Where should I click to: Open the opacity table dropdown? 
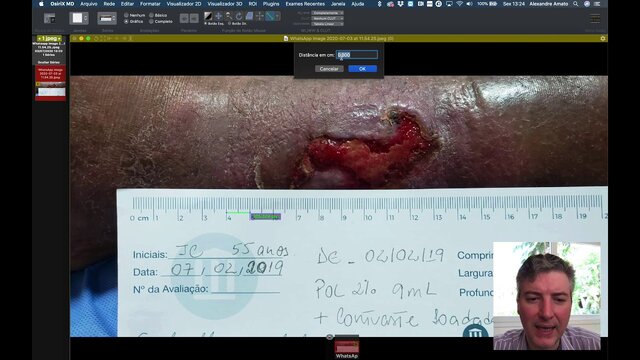point(327,24)
